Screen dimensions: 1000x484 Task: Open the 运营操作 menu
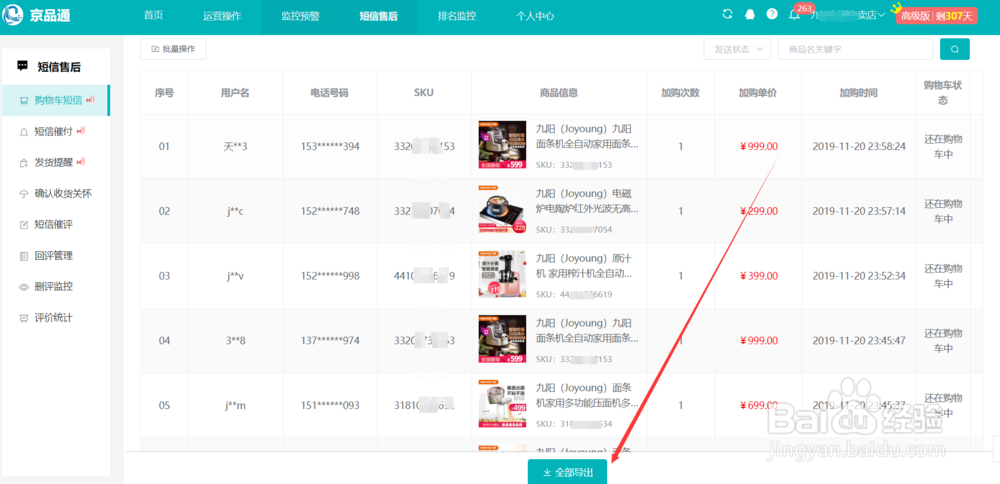[x=222, y=16]
